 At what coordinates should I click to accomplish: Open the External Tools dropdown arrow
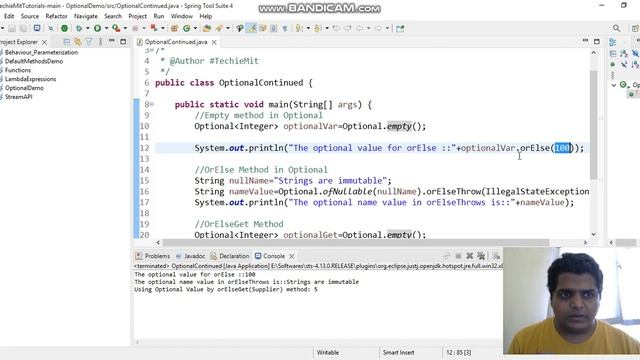[125, 28]
